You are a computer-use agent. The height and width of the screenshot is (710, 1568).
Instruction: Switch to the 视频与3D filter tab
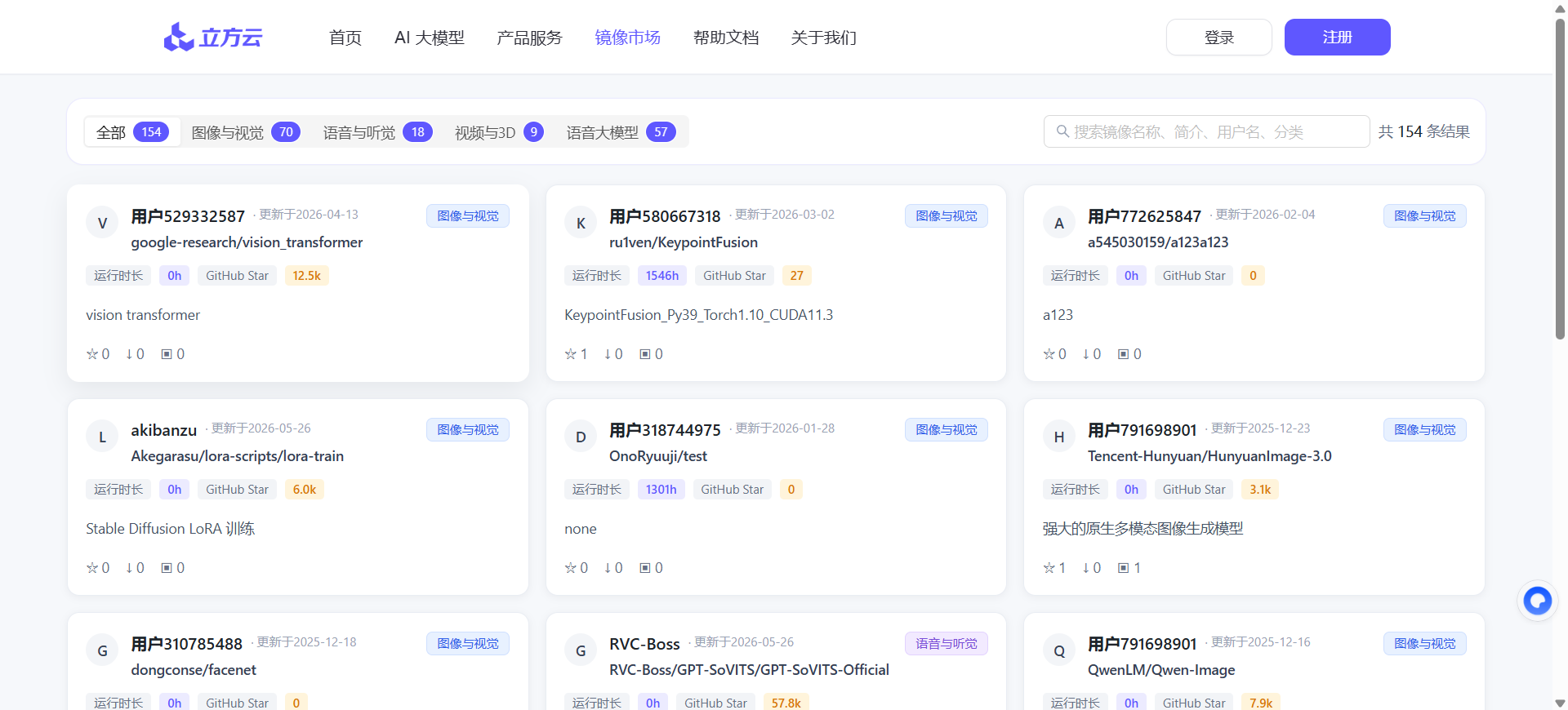click(499, 132)
